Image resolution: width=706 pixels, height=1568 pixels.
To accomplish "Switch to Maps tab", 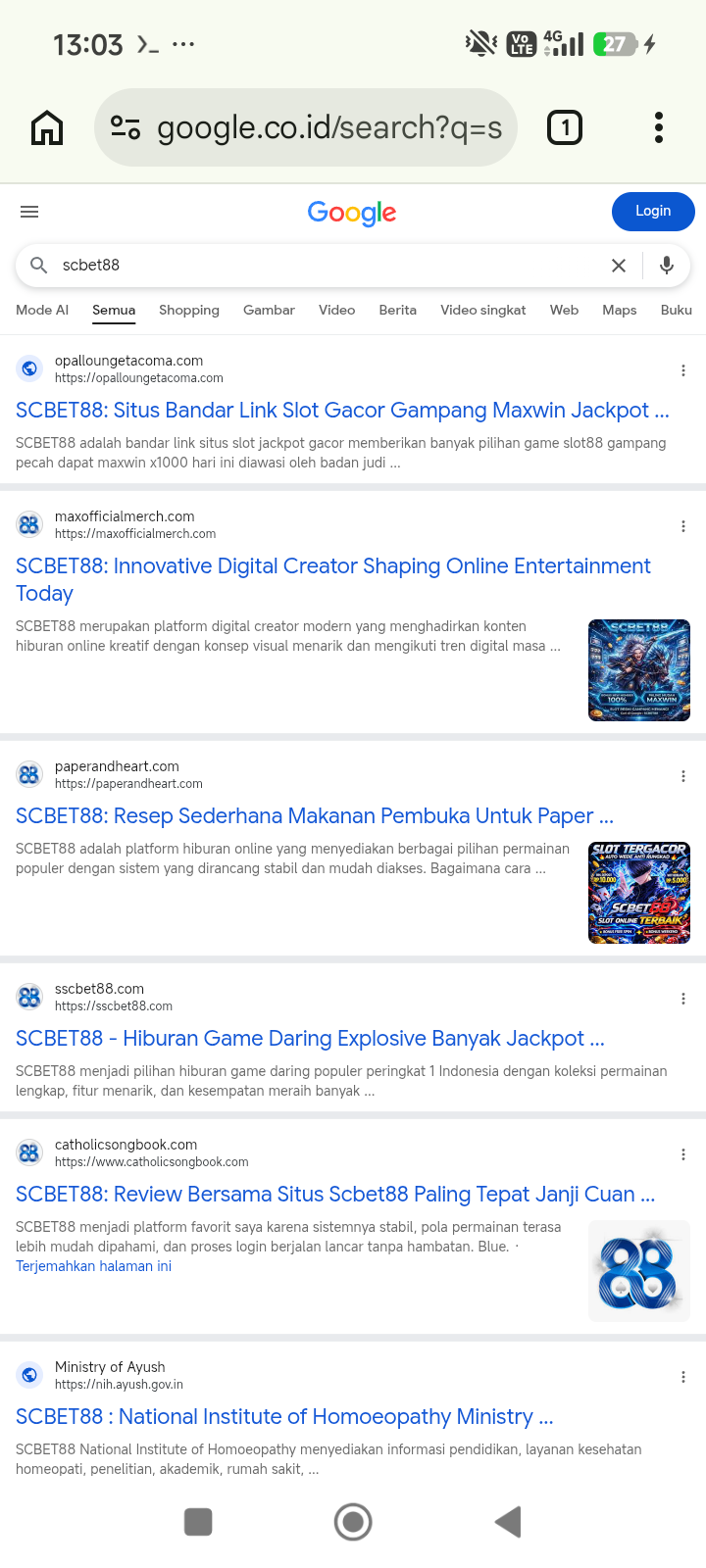I will point(620,310).
